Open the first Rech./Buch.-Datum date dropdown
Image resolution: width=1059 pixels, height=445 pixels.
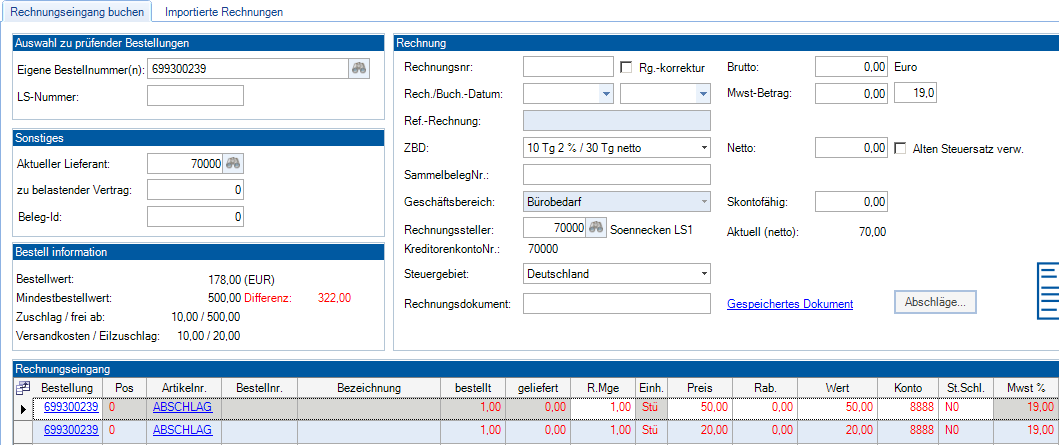[605, 94]
